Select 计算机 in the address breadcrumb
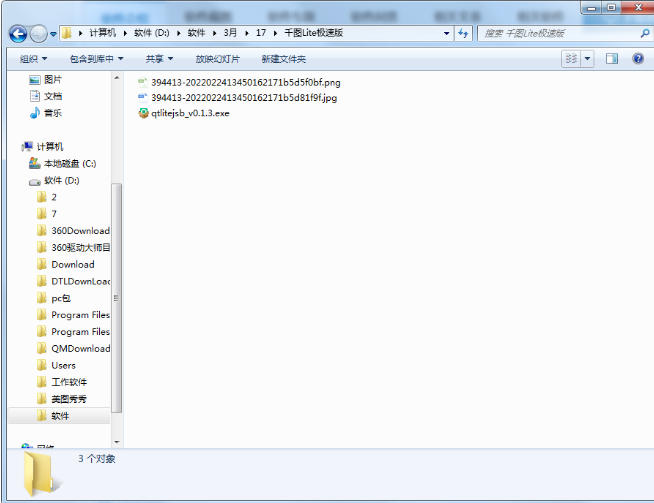The image size is (654, 503). pos(103,33)
